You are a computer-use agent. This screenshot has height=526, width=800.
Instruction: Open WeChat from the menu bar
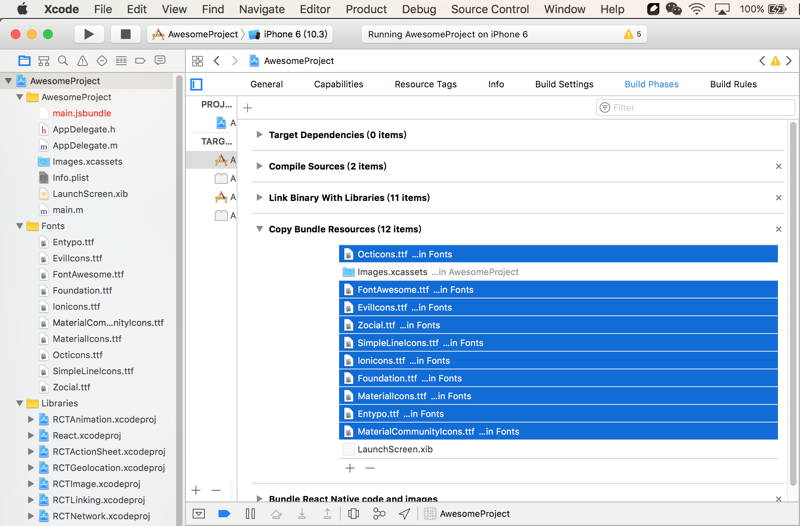(673, 9)
